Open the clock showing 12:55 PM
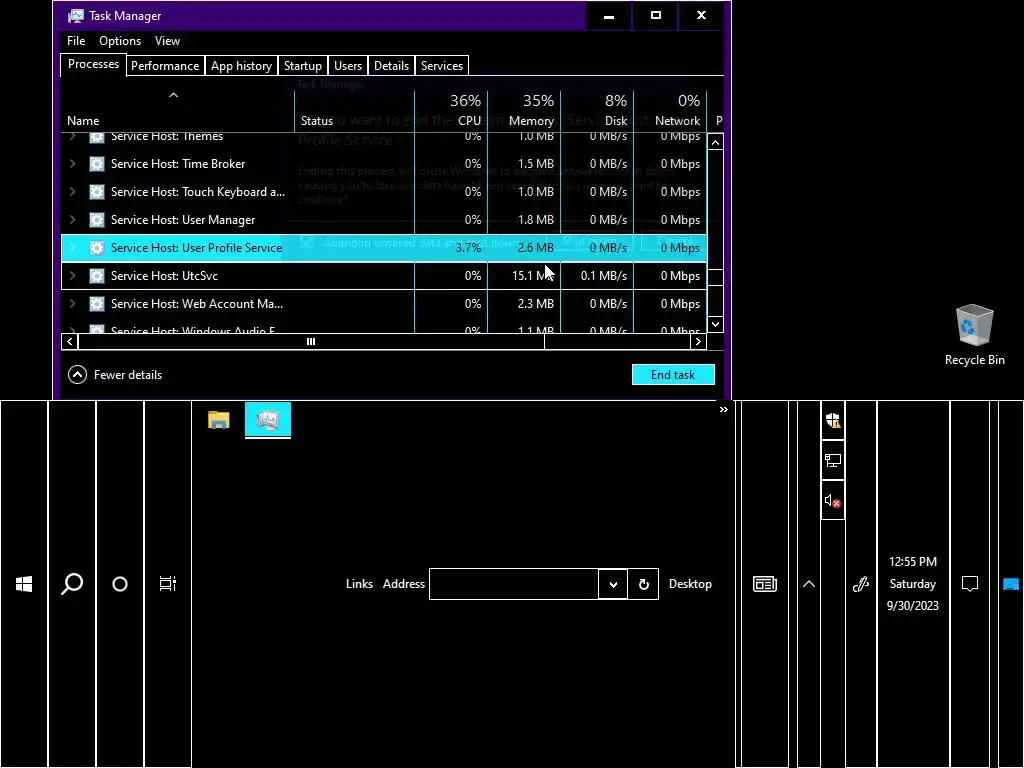 tap(913, 584)
